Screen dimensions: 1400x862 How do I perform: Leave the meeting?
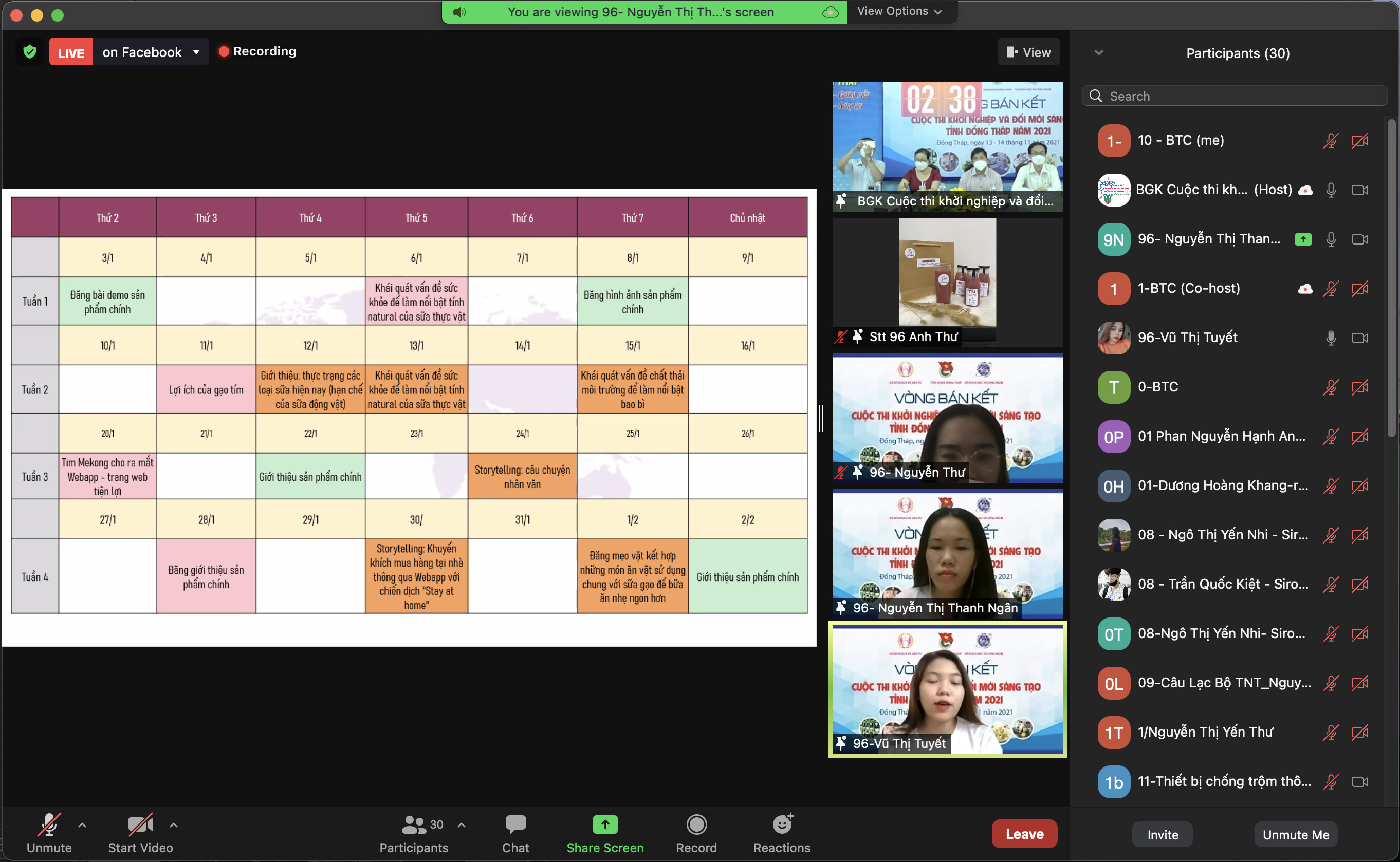pos(1024,834)
